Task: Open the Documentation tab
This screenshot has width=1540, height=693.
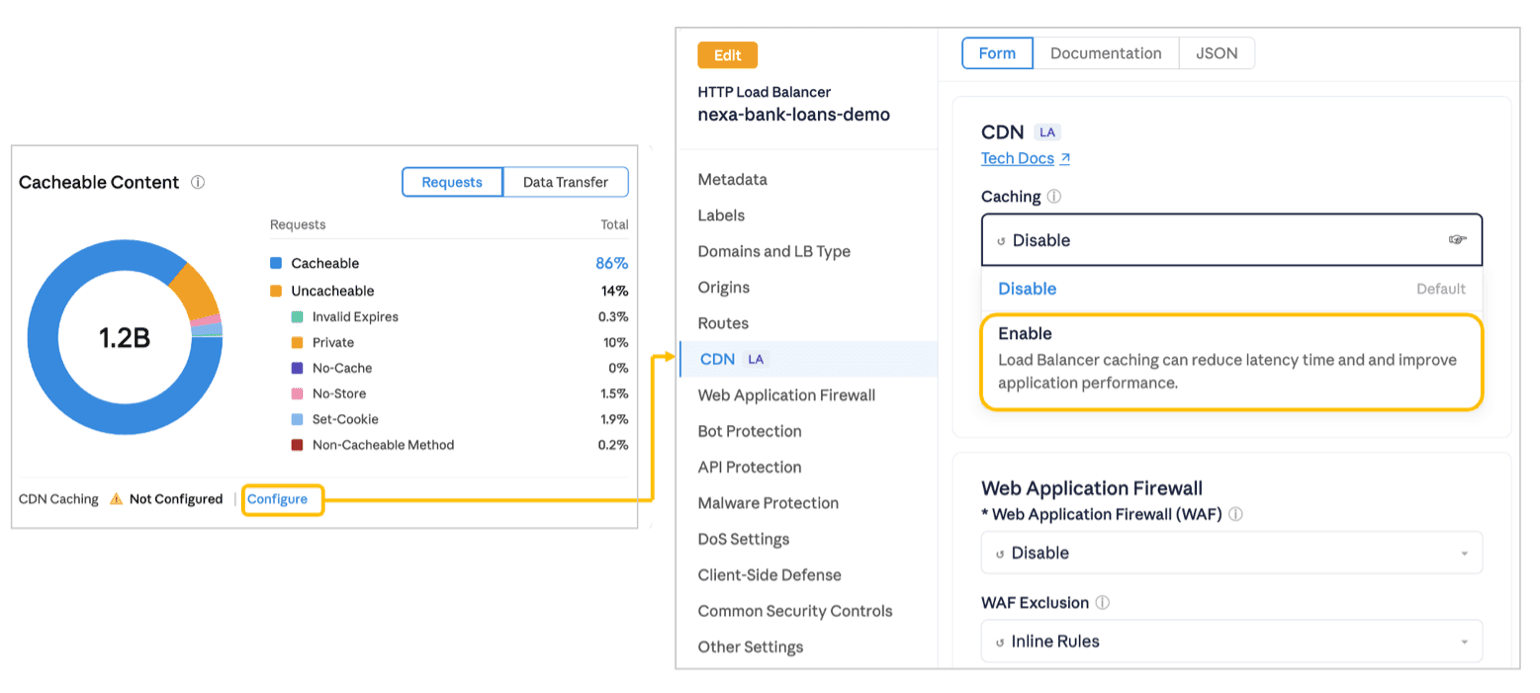Action: click(x=1105, y=53)
